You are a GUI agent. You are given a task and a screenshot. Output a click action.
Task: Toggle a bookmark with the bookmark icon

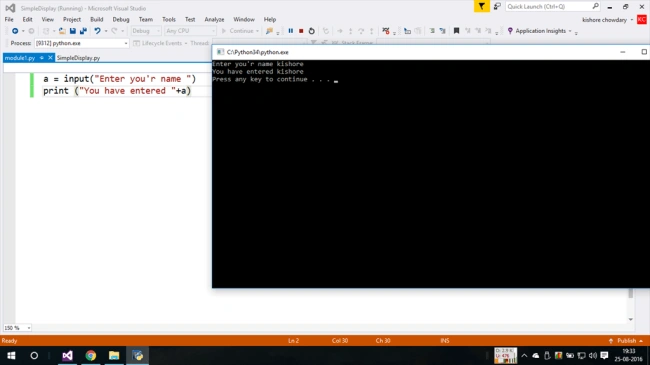click(456, 31)
